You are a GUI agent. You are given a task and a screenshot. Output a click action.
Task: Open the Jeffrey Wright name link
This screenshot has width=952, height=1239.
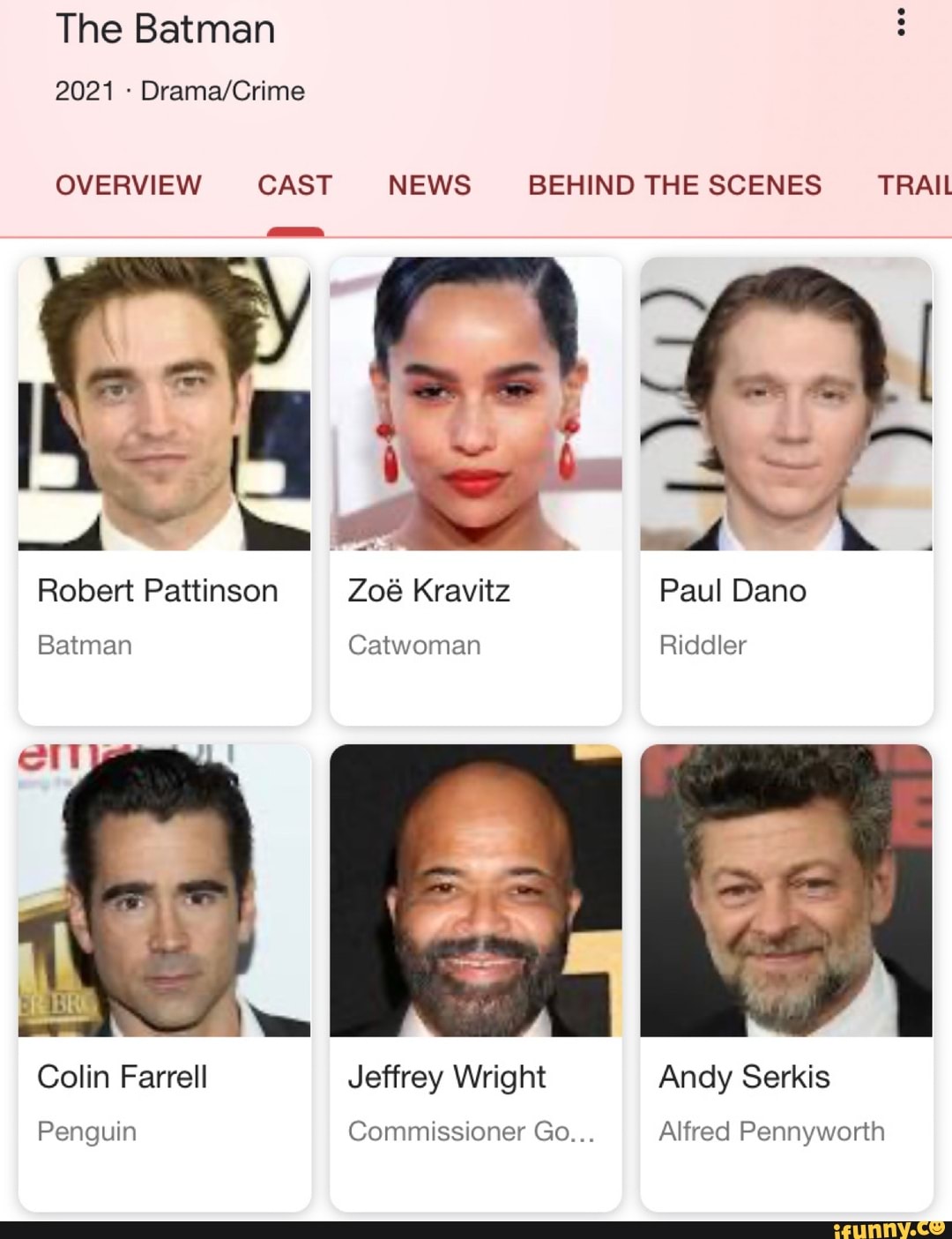point(447,1078)
